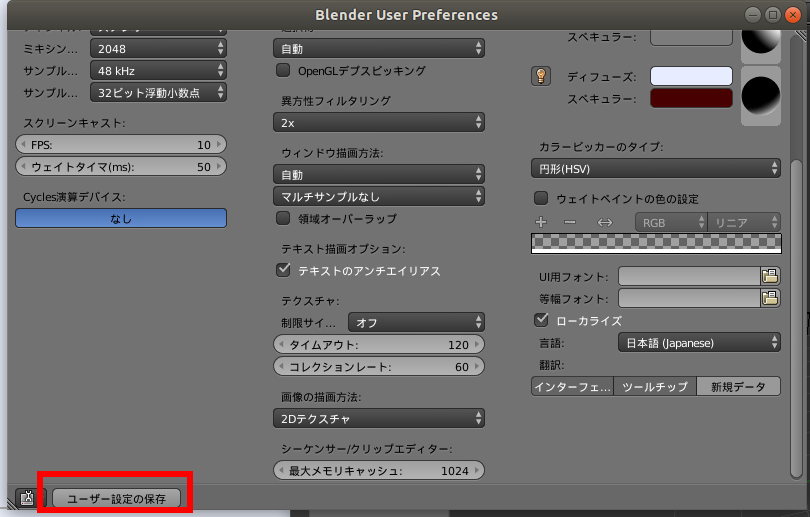This screenshot has width=810, height=517.
Task: Open the ウィンドウ描画方法 自動 dropdown
Action: 379,175
